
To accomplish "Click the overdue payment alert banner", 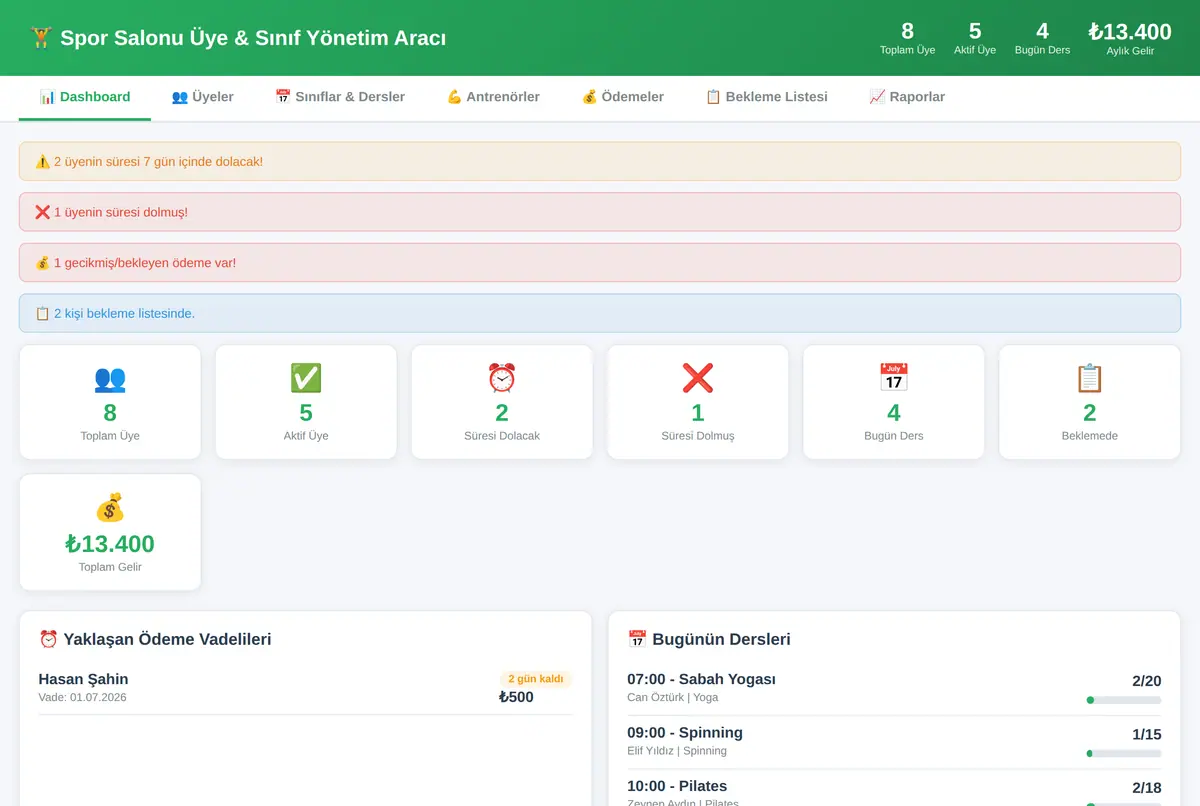I will [600, 263].
